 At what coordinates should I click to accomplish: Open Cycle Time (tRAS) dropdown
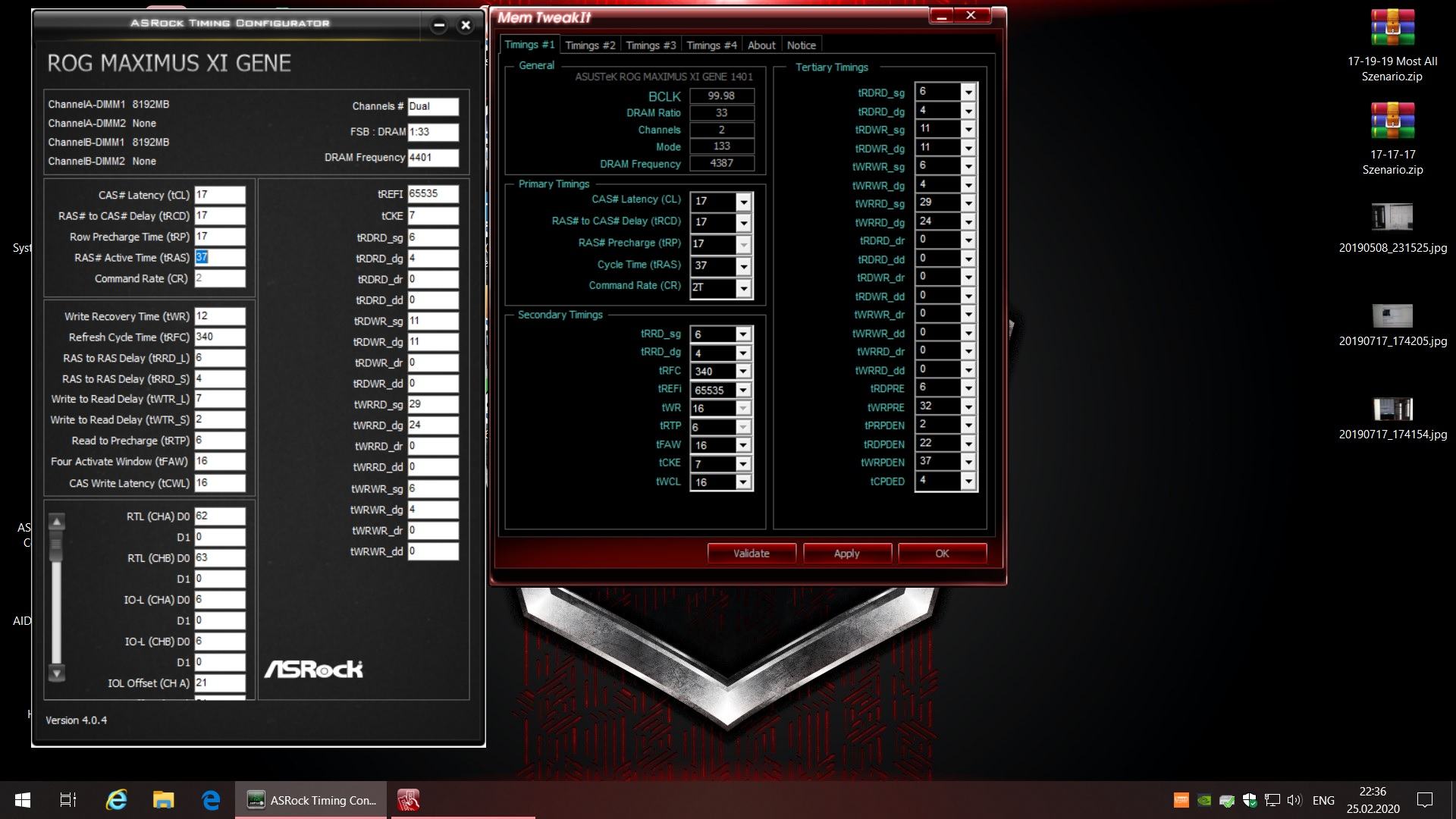[x=743, y=266]
